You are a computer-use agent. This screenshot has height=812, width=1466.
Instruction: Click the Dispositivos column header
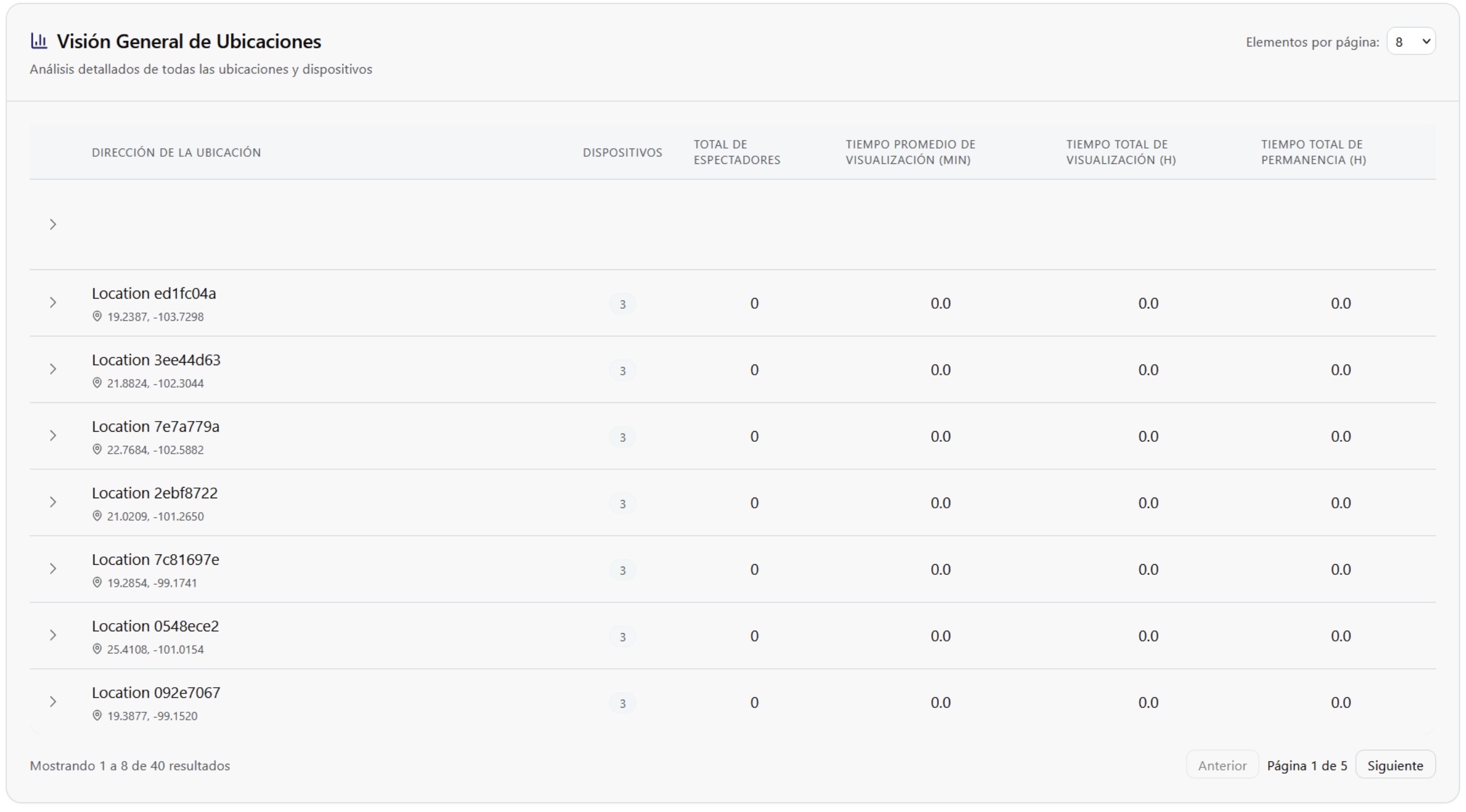click(x=622, y=152)
